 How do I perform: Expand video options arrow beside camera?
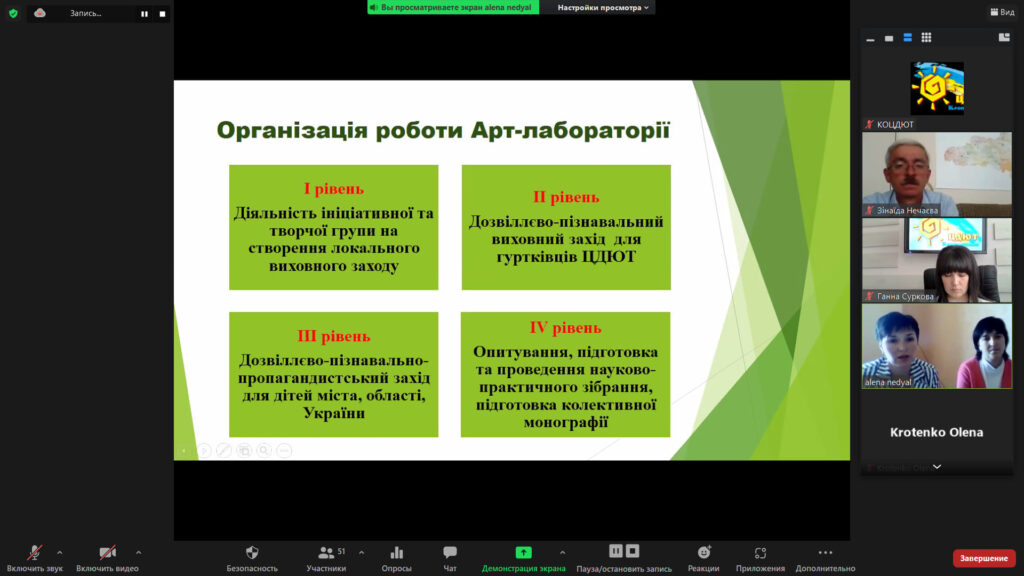pyautogui.click(x=138, y=552)
